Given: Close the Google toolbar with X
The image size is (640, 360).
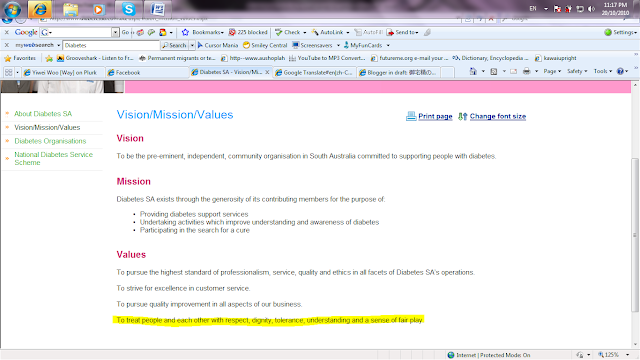Looking at the screenshot, I should tap(7, 32).
